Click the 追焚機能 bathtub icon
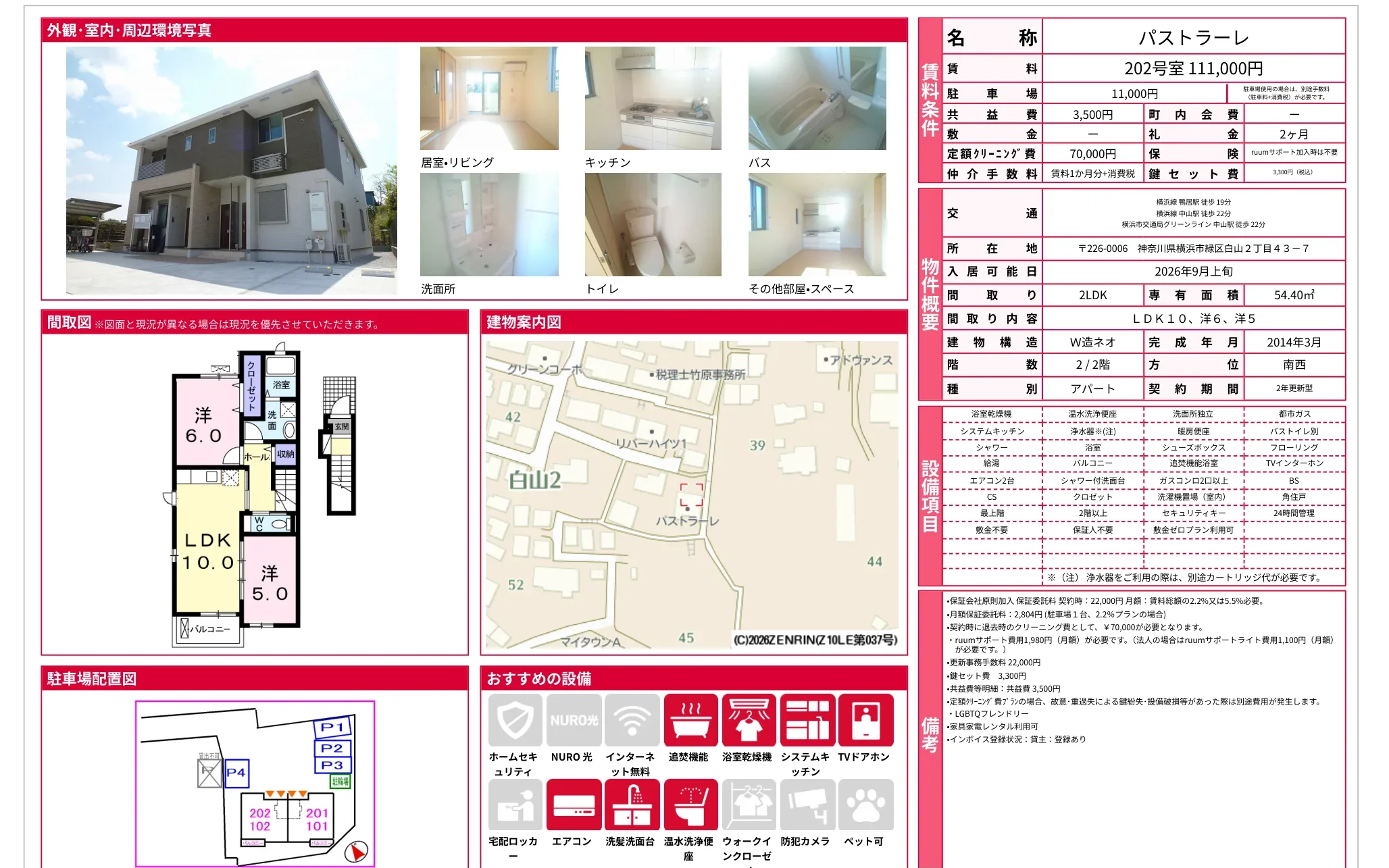The width and height of the screenshot is (1389, 868). (690, 720)
